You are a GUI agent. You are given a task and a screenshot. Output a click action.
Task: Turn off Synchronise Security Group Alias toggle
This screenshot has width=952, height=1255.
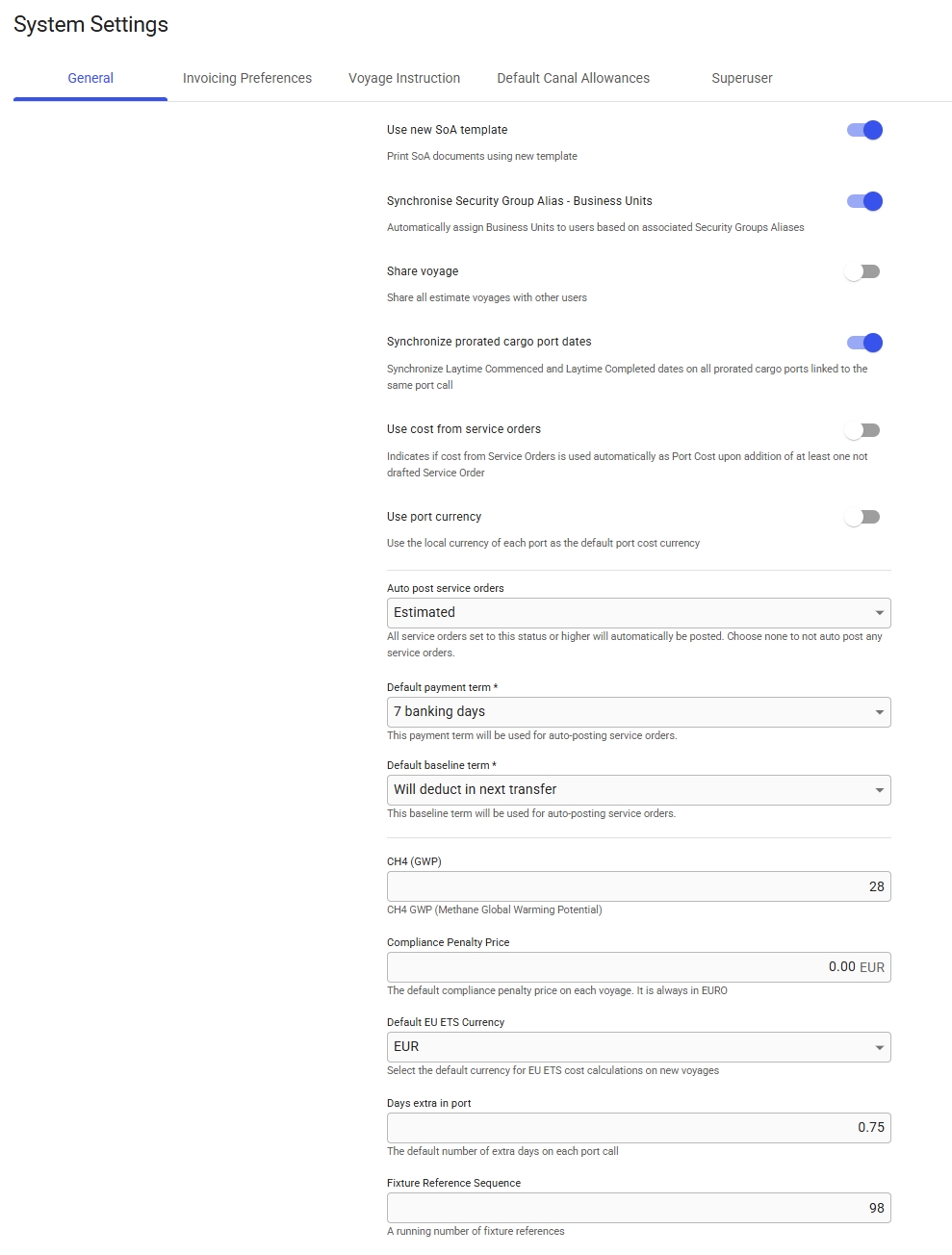pos(864,201)
